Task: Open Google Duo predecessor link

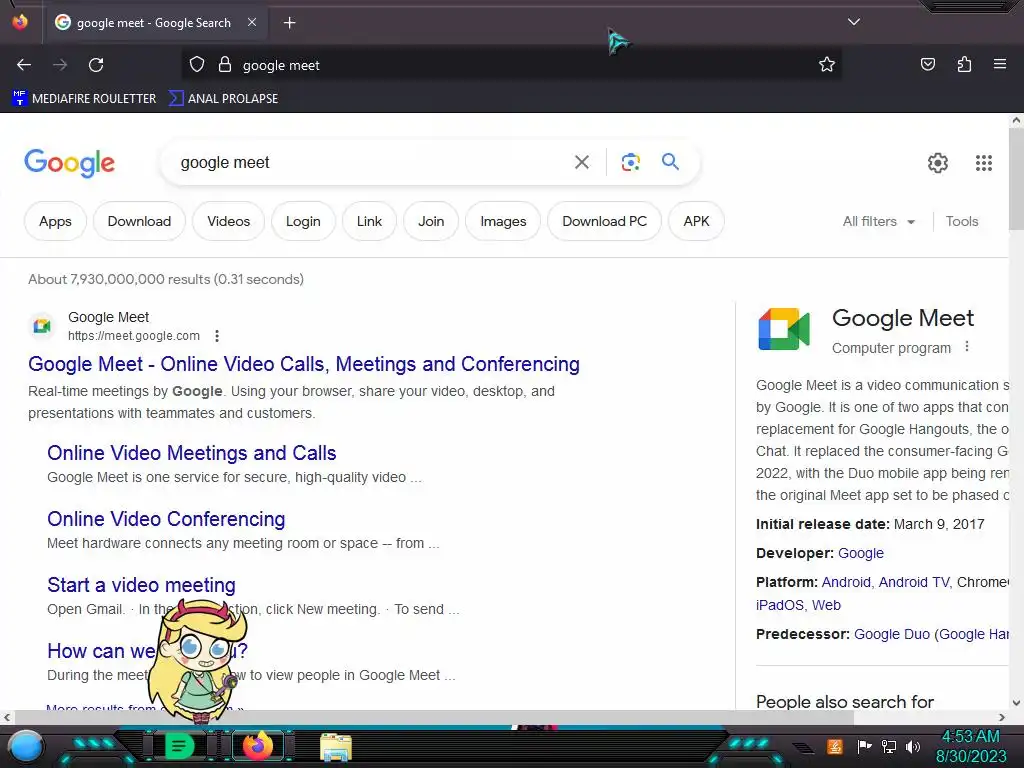Action: (x=891, y=634)
